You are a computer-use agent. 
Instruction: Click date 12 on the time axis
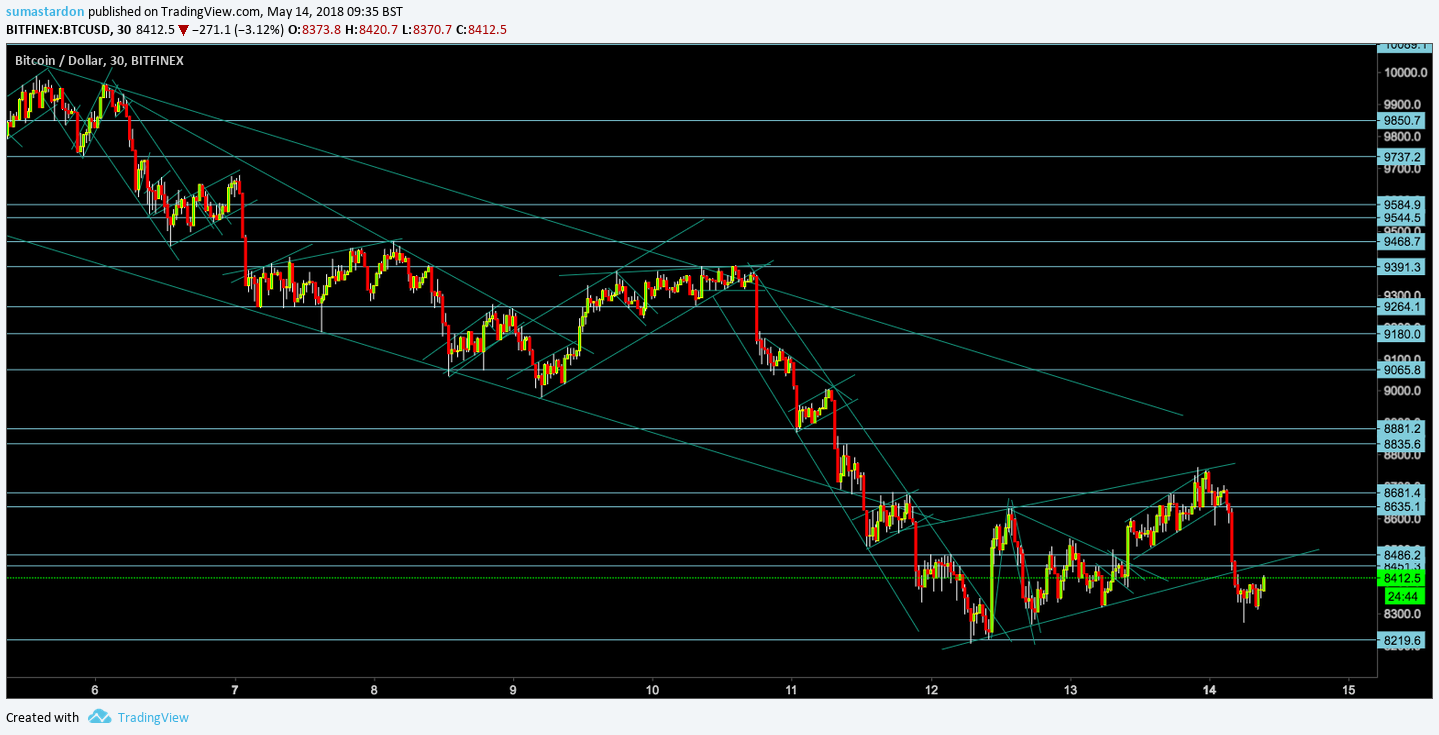tap(931, 690)
